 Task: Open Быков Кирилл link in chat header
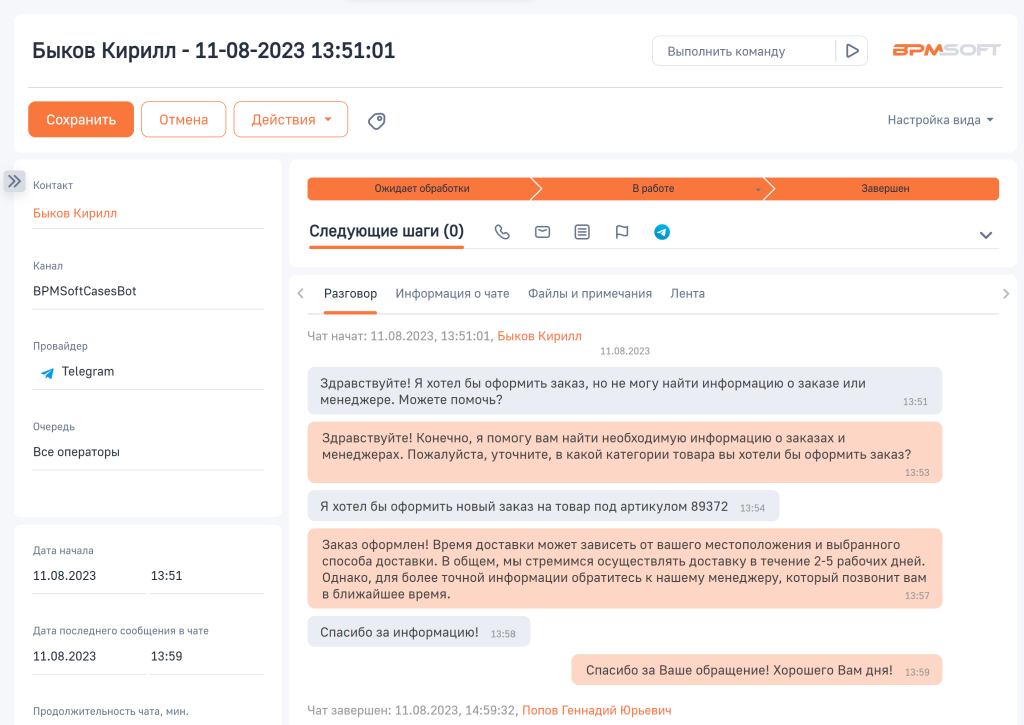(x=539, y=336)
